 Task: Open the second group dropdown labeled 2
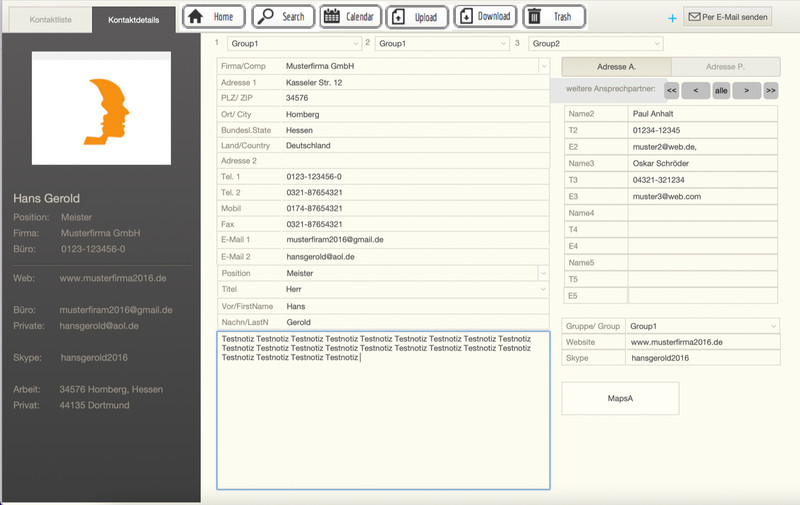(x=442, y=43)
